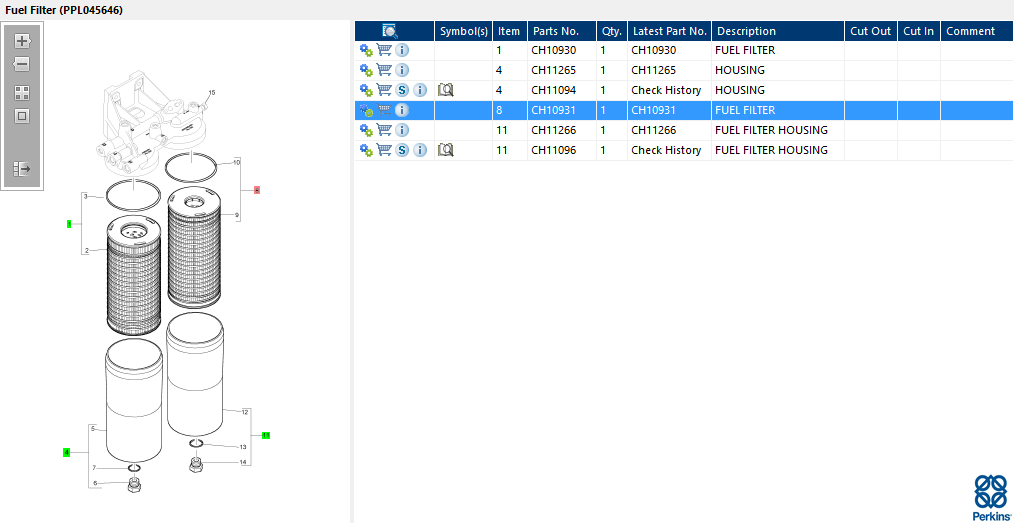This screenshot has height=523, width=1014.
Task: Add CH10930 fuel filter to cart
Action: click(384, 50)
